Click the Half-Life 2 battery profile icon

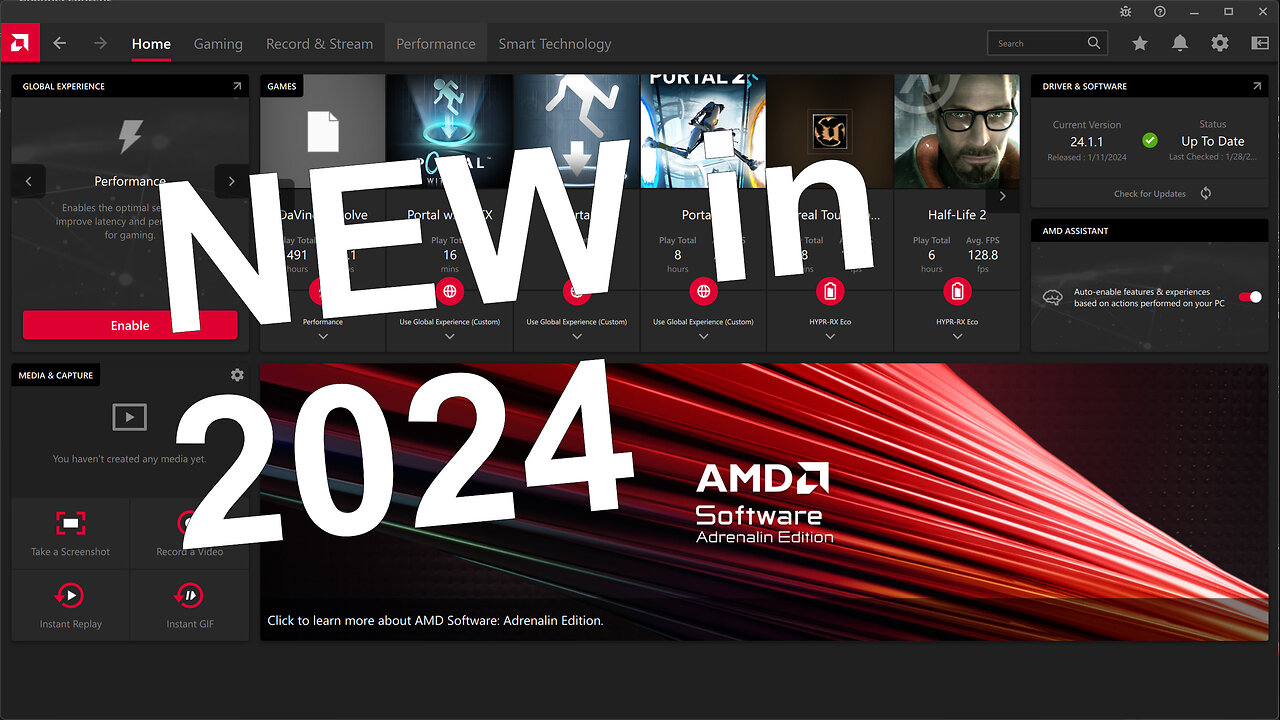coord(958,291)
